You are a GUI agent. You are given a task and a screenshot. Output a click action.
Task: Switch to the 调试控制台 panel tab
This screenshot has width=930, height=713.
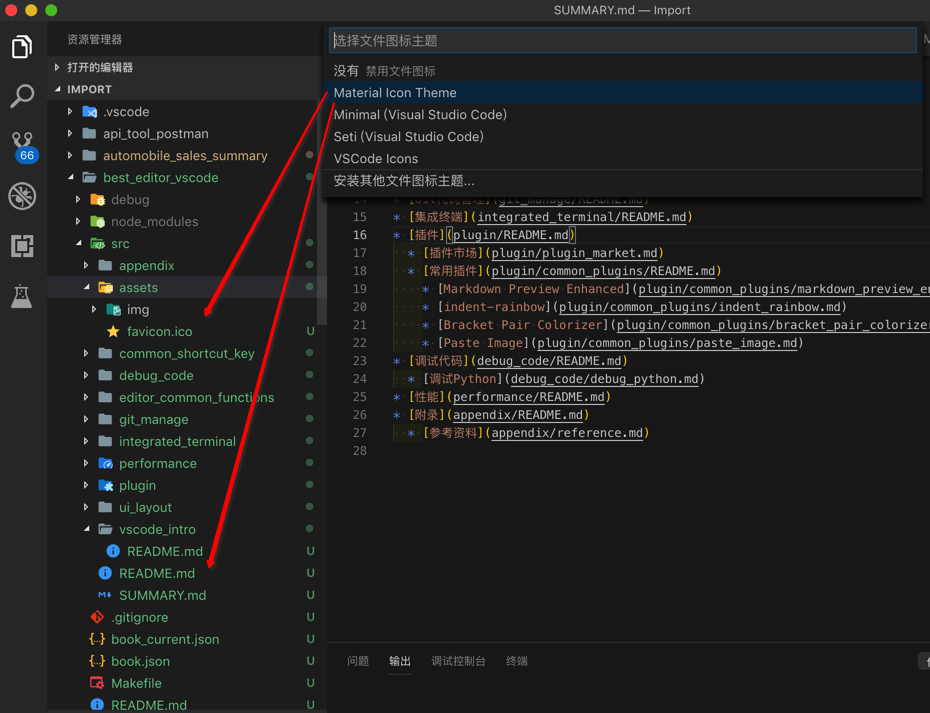pos(458,661)
